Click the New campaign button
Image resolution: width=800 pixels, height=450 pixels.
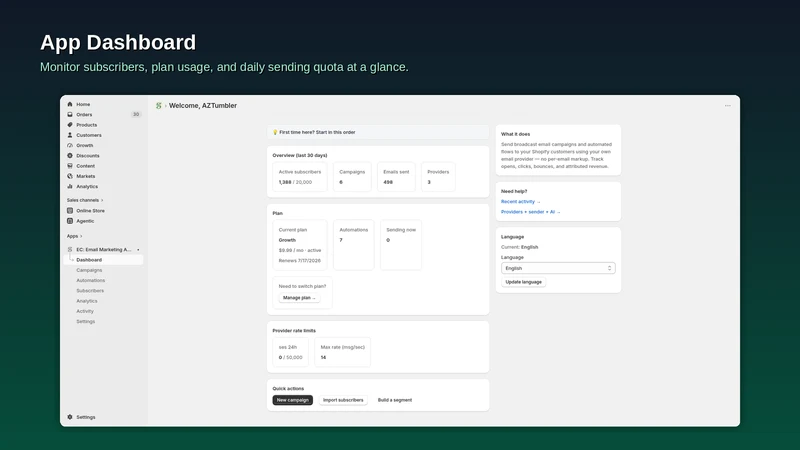point(292,400)
